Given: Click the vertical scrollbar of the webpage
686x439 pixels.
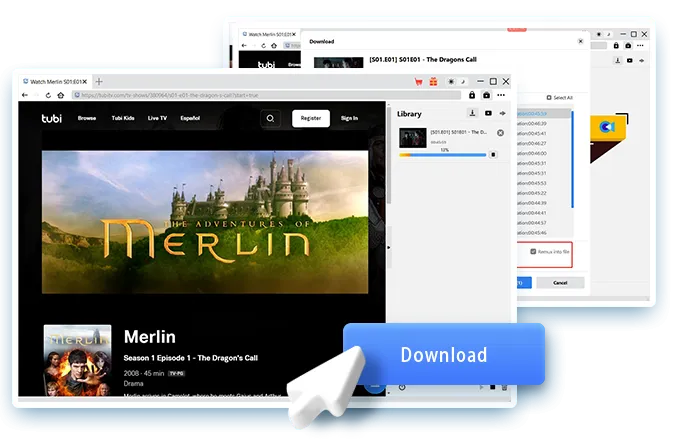Looking at the screenshot, I should 388,155.
